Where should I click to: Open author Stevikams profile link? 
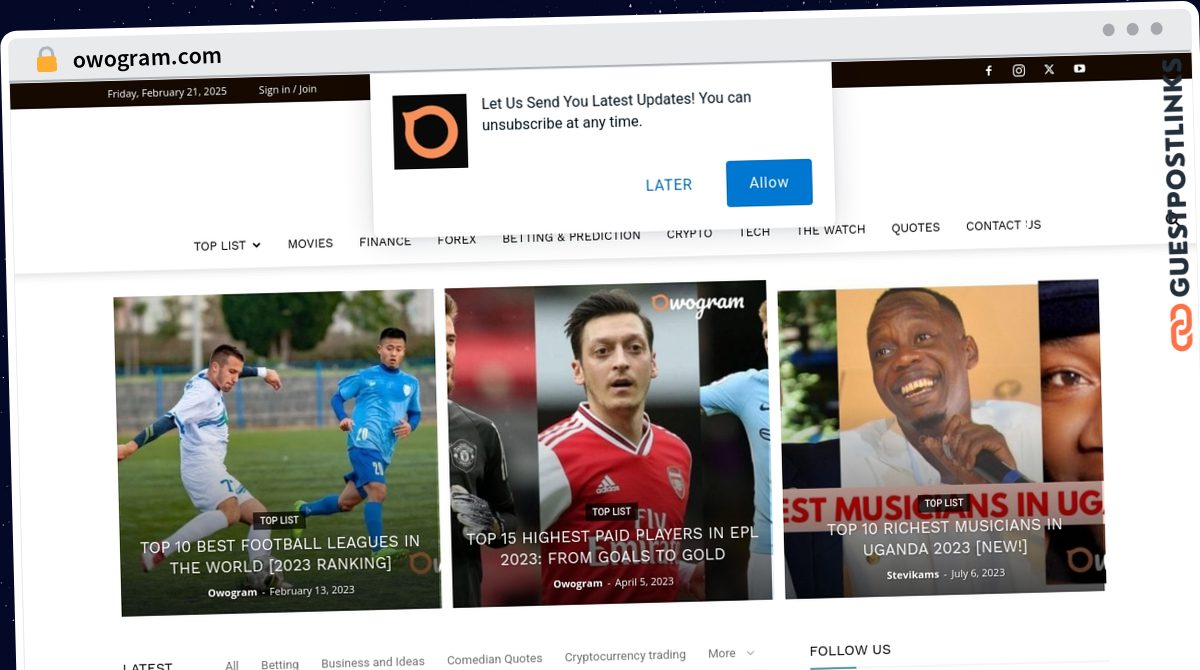[912, 575]
